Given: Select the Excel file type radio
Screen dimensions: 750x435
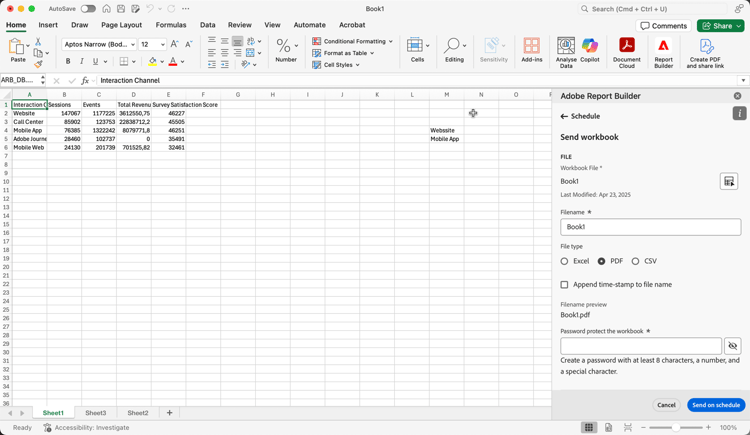Looking at the screenshot, I should pyautogui.click(x=564, y=261).
